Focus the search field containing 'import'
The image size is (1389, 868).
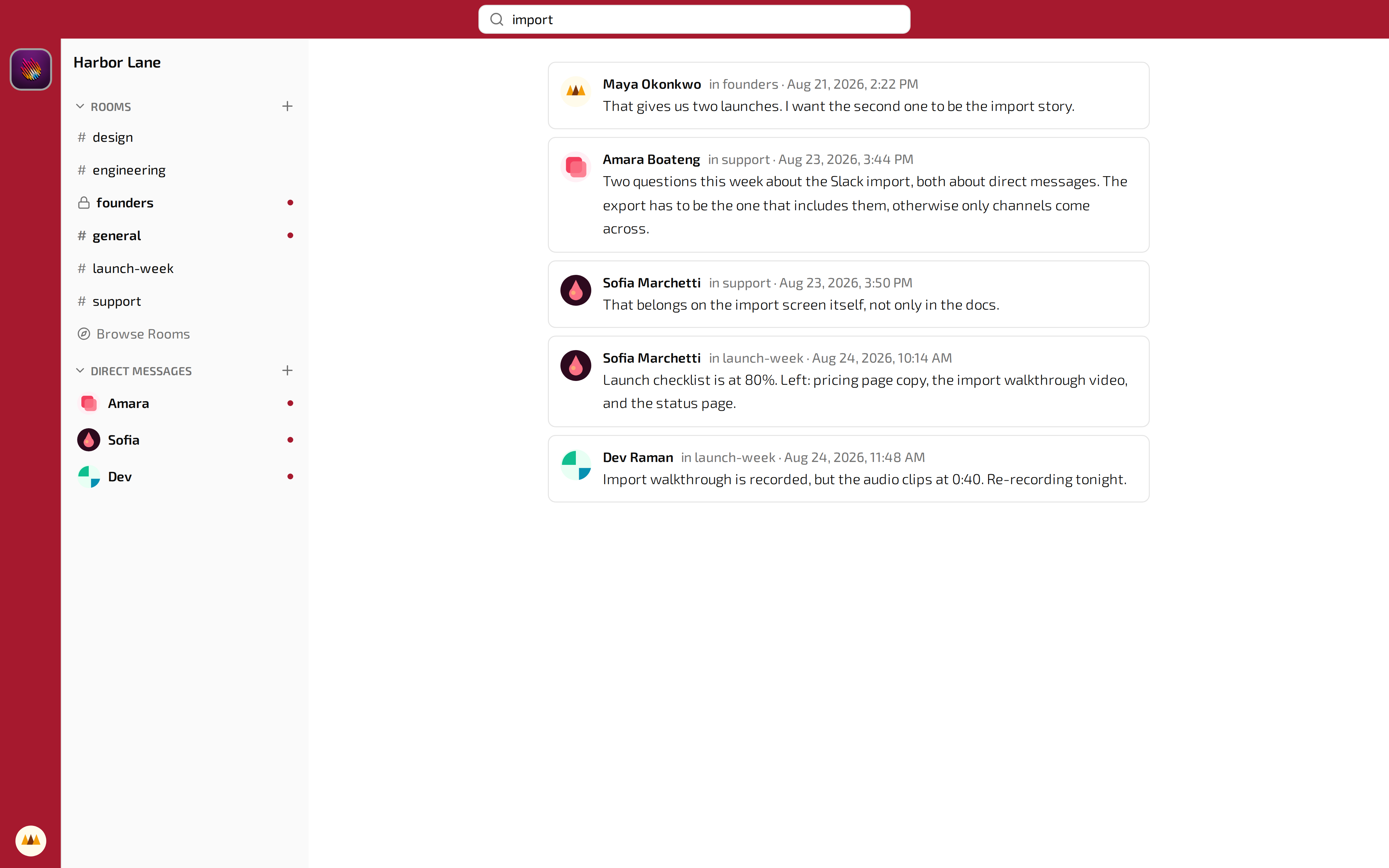tap(694, 20)
